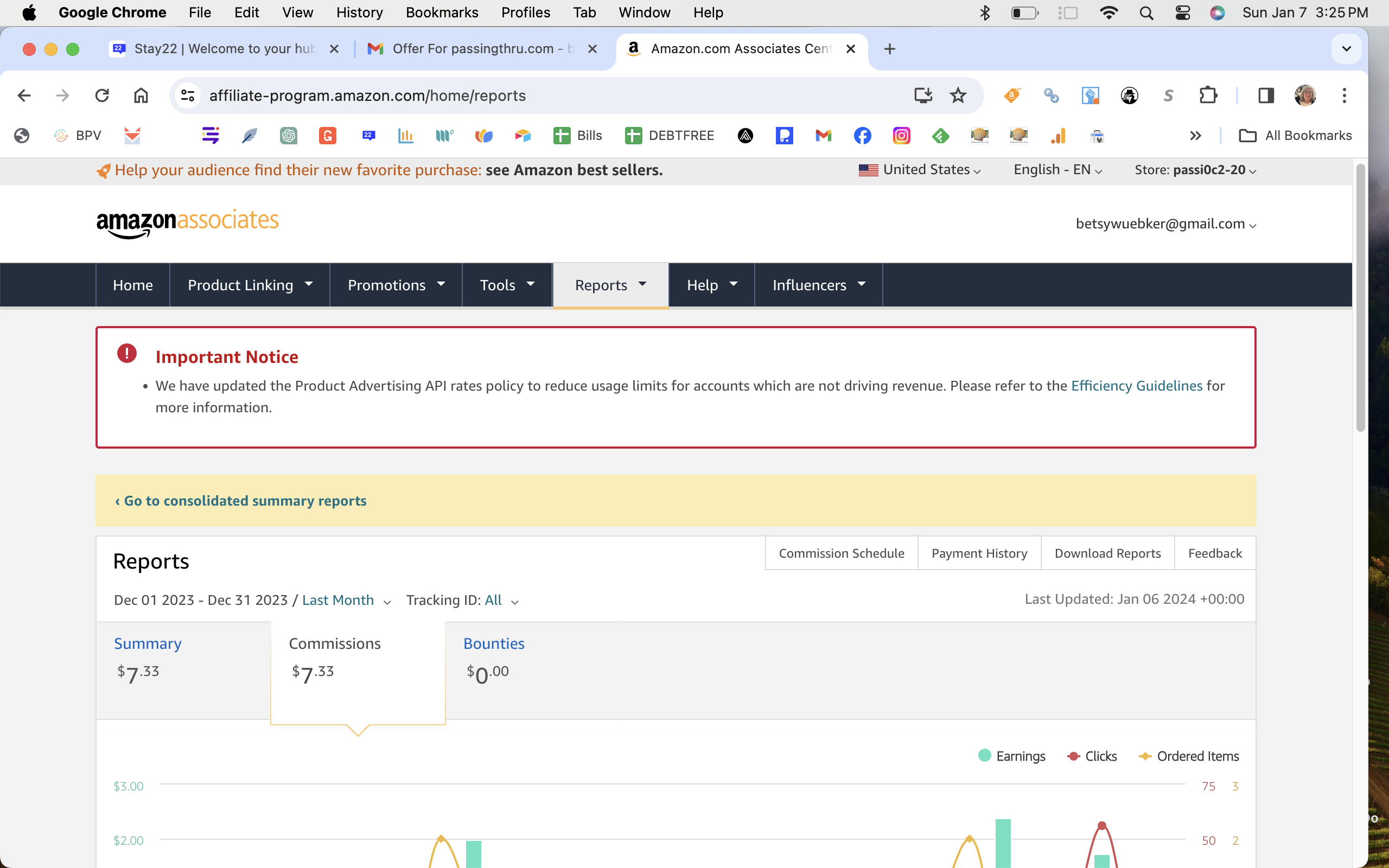Expand the Help navigation menu
1389x868 pixels.
tap(712, 285)
